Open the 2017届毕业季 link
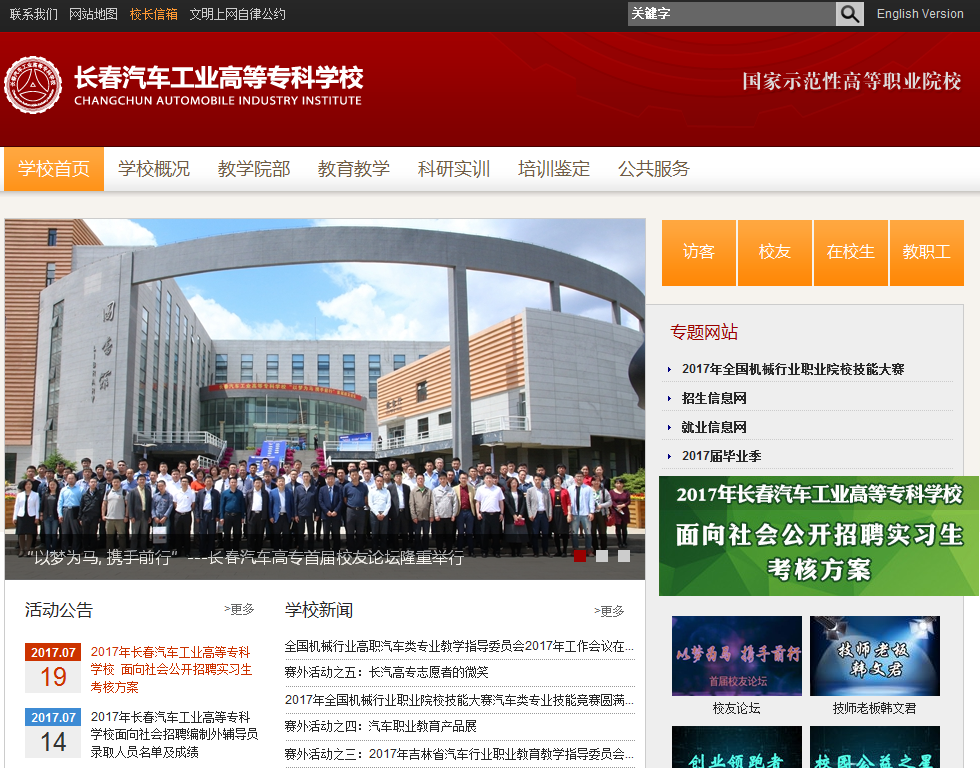The image size is (980, 768). coord(721,456)
